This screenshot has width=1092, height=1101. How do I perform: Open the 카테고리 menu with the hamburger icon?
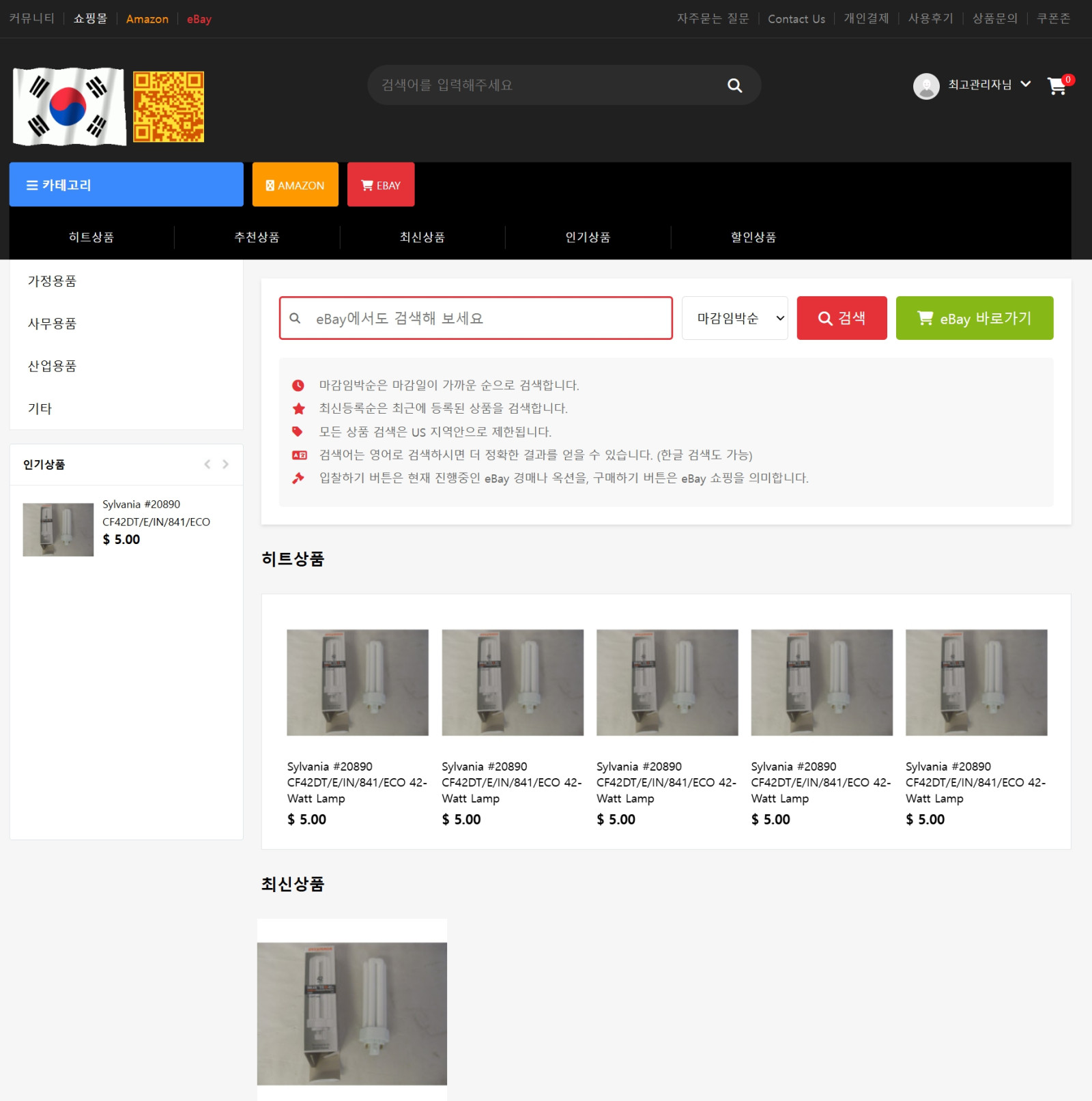coord(32,184)
